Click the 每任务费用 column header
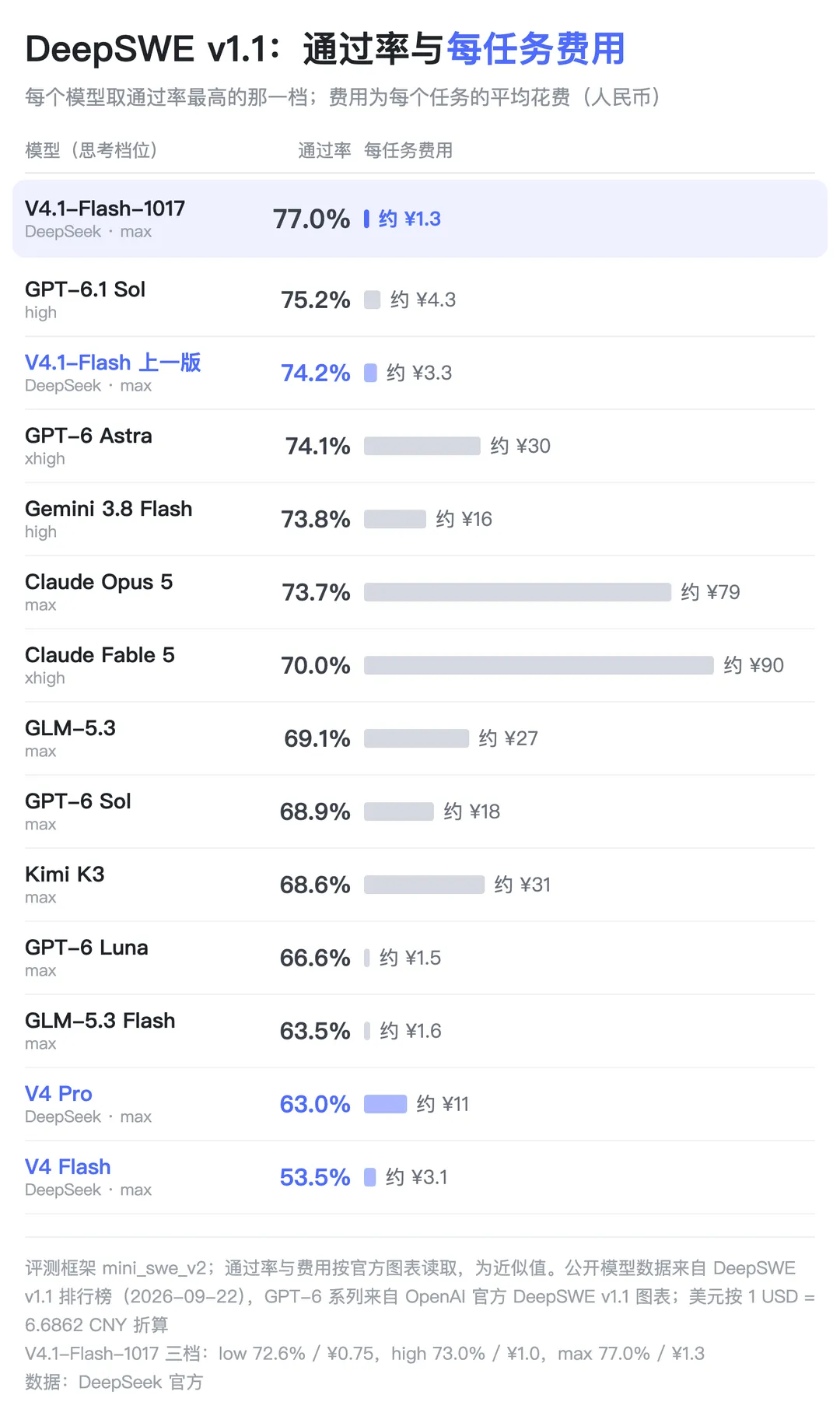Image resolution: width=840 pixels, height=1423 pixels. [408, 150]
